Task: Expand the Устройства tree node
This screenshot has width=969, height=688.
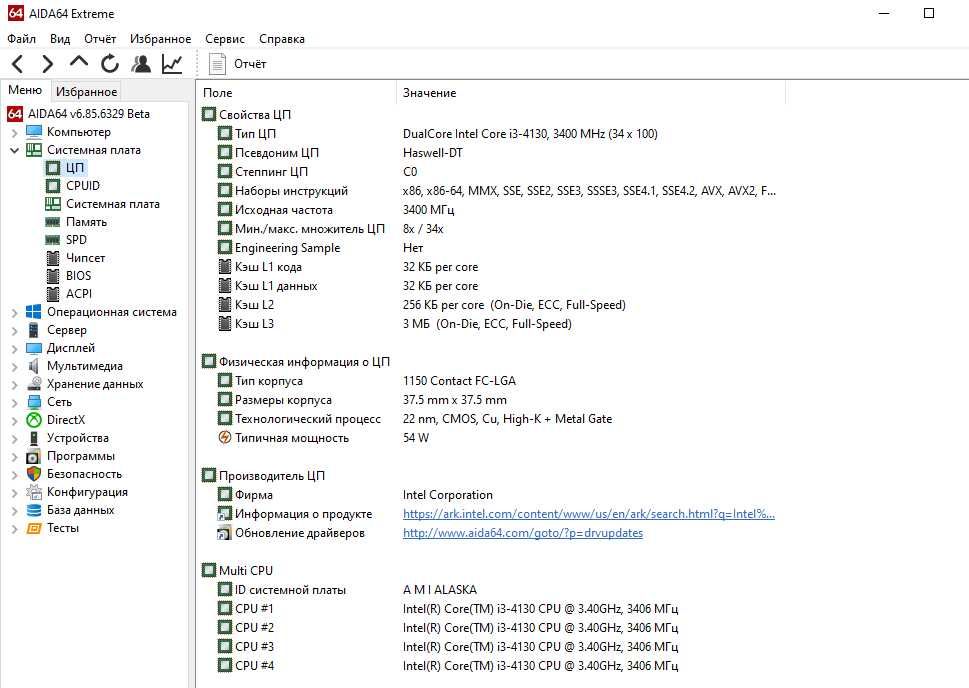Action: (14, 438)
